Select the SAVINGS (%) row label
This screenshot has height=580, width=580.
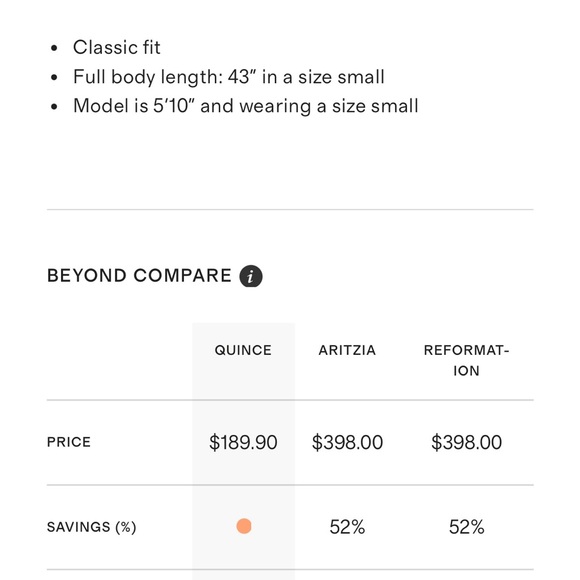92,527
